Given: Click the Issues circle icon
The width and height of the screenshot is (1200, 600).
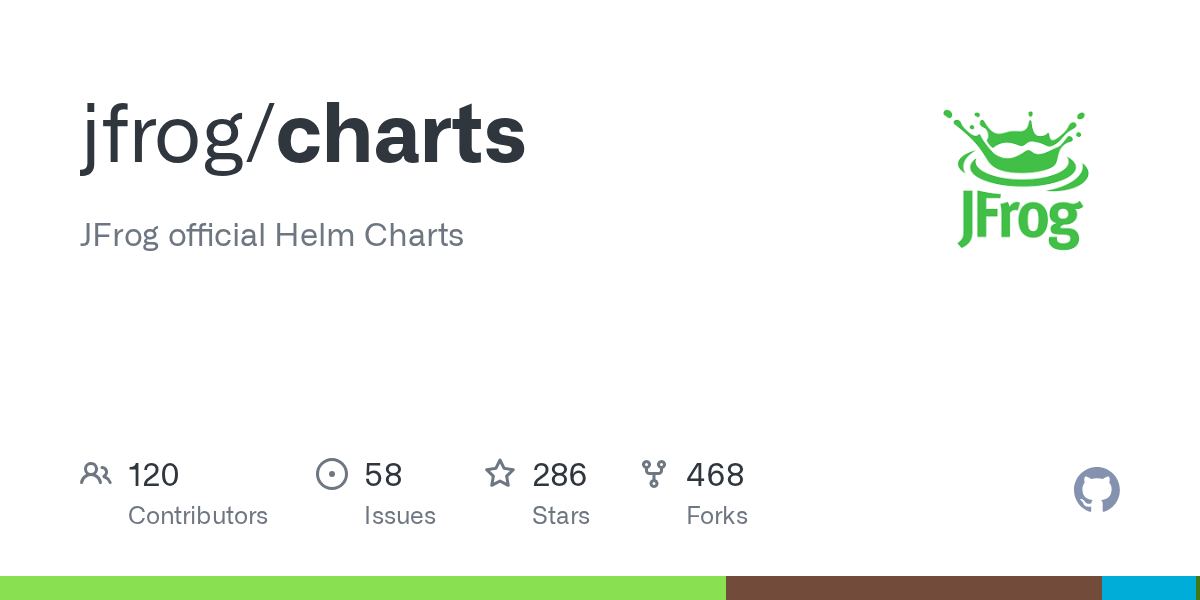Looking at the screenshot, I should (332, 474).
